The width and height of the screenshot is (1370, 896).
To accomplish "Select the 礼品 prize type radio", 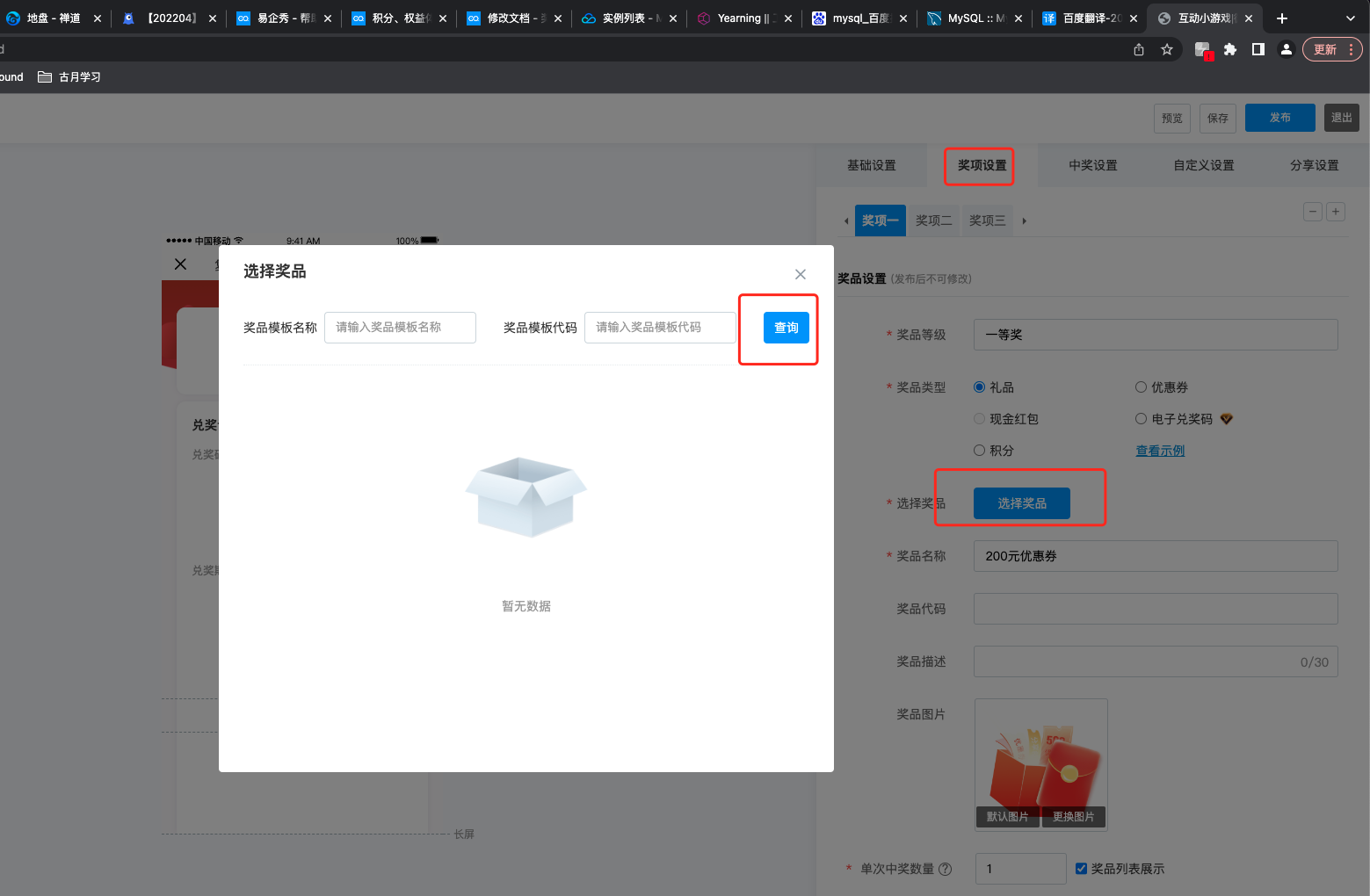I will (x=979, y=387).
